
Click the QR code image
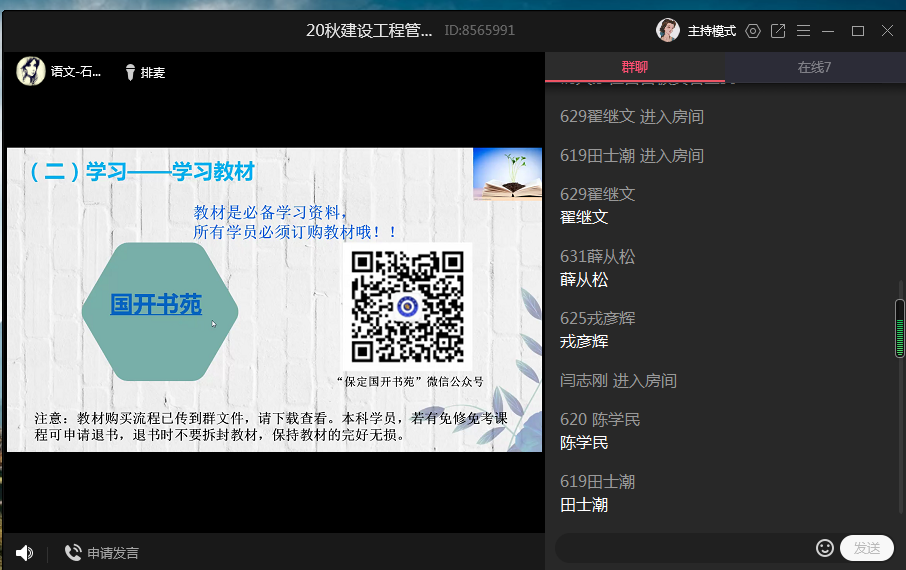point(407,306)
